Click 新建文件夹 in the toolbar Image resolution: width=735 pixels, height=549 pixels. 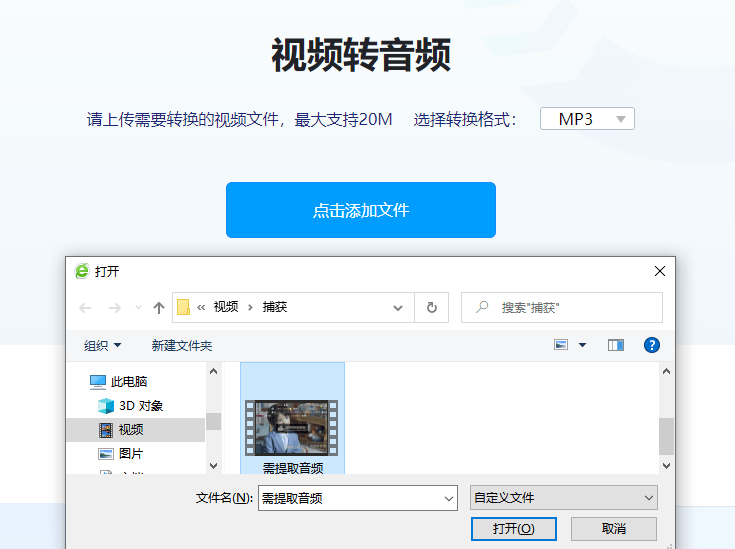pyautogui.click(x=181, y=345)
